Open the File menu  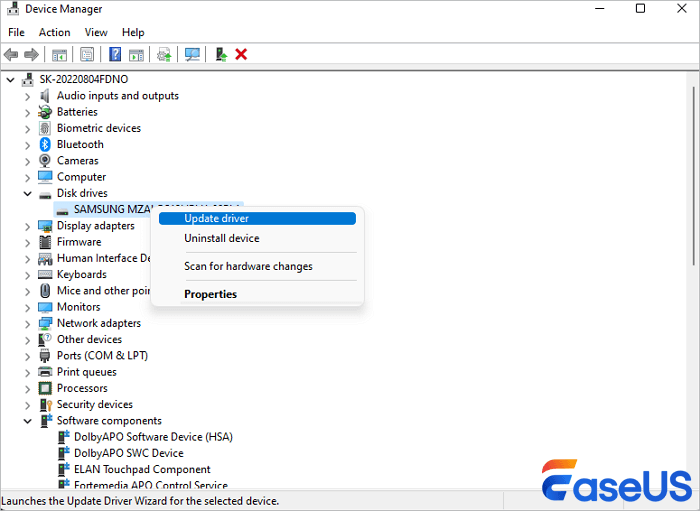[17, 33]
